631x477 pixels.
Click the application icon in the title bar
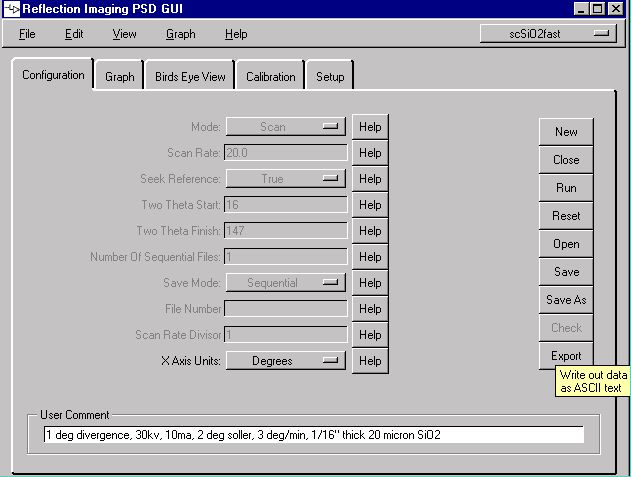pyautogui.click(x=12, y=8)
